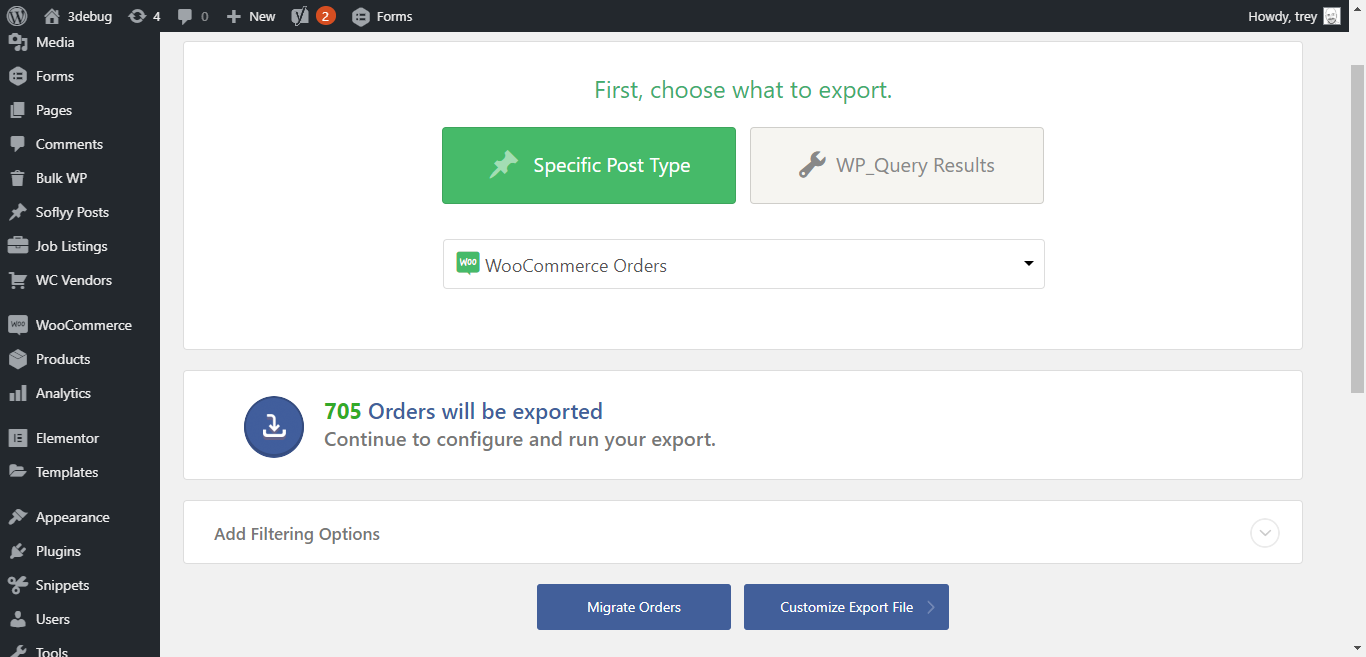Click the Analytics bar chart icon

17,393
